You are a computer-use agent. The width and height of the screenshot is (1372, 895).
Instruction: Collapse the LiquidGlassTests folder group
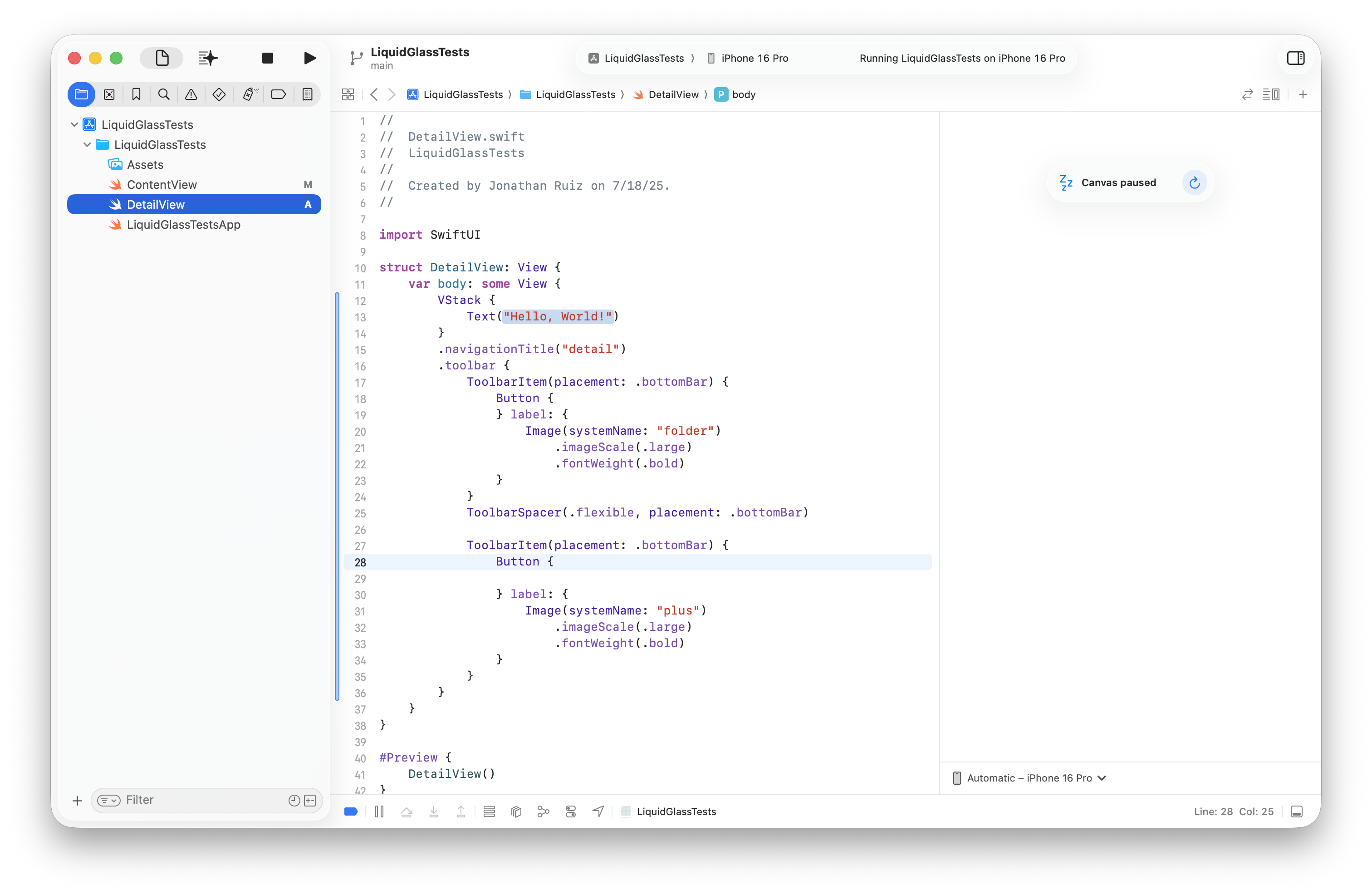(87, 145)
